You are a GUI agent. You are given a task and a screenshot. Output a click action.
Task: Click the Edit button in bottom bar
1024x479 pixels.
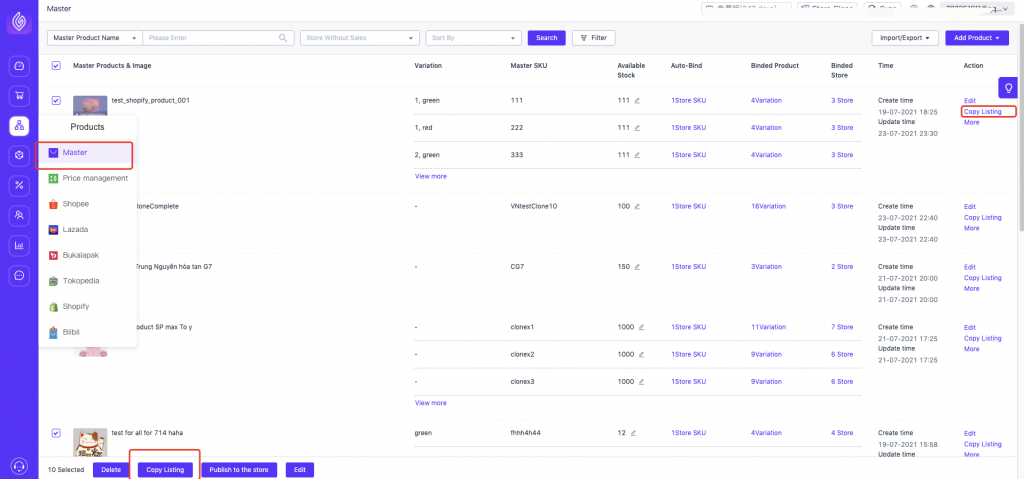click(300, 470)
